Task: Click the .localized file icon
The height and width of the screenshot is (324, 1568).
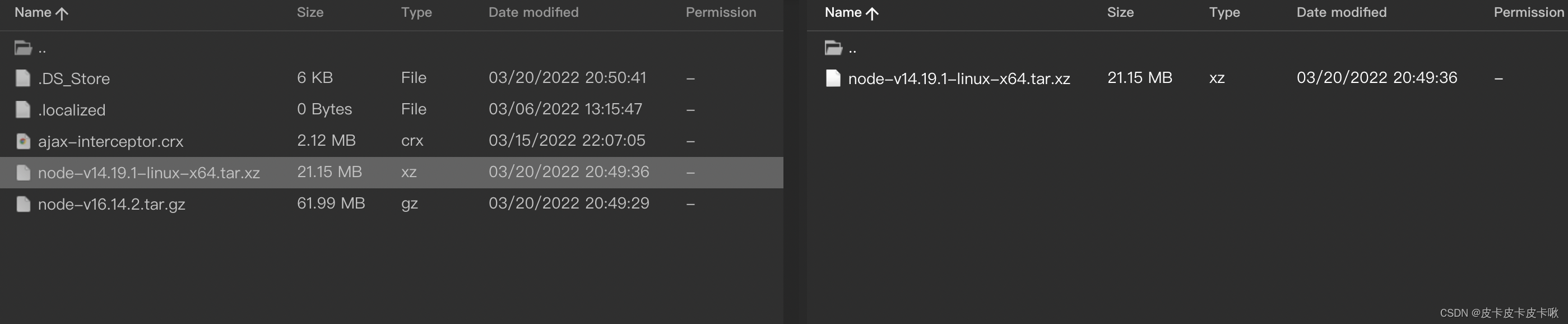Action: [22, 110]
